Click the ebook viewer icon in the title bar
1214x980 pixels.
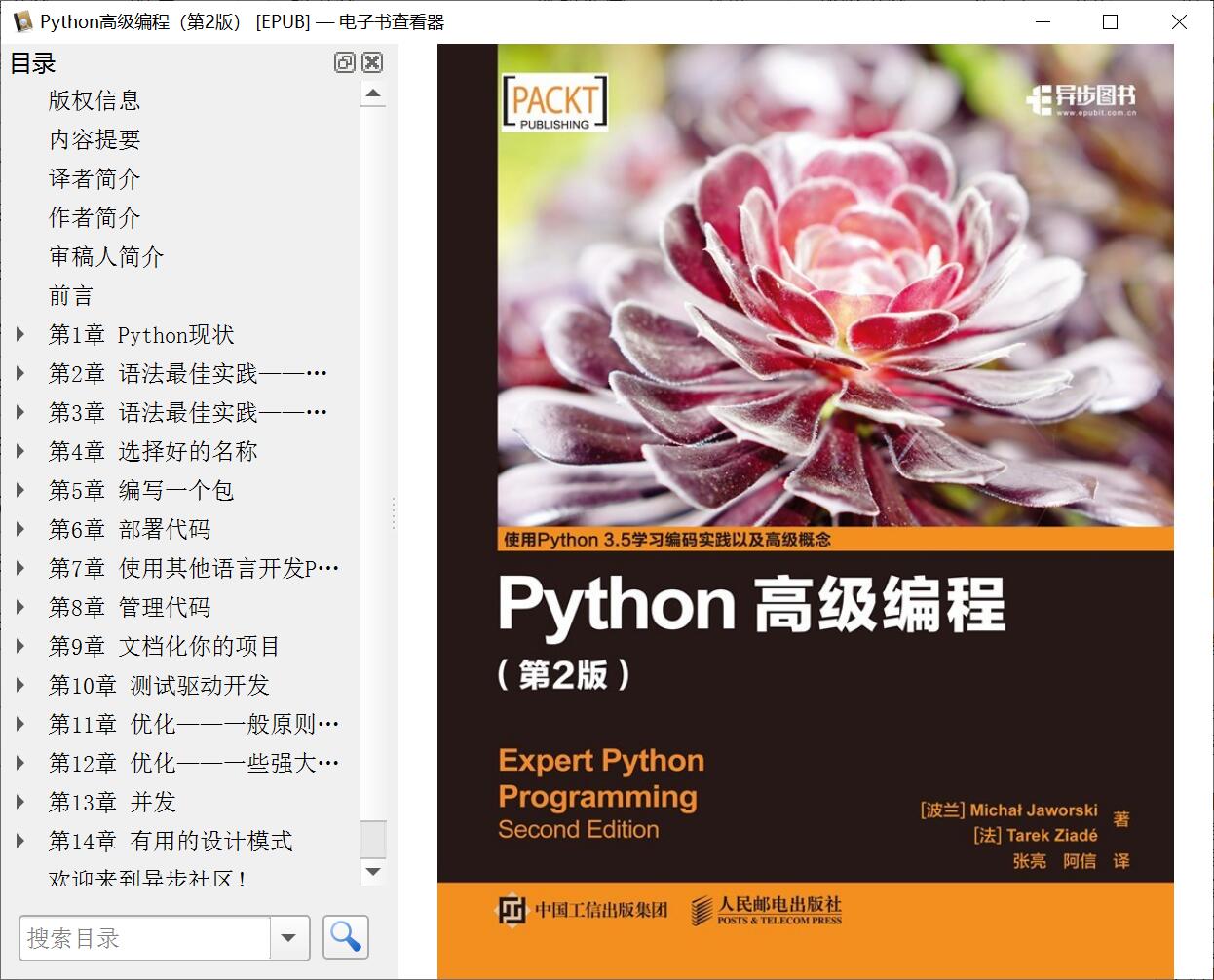click(21, 20)
